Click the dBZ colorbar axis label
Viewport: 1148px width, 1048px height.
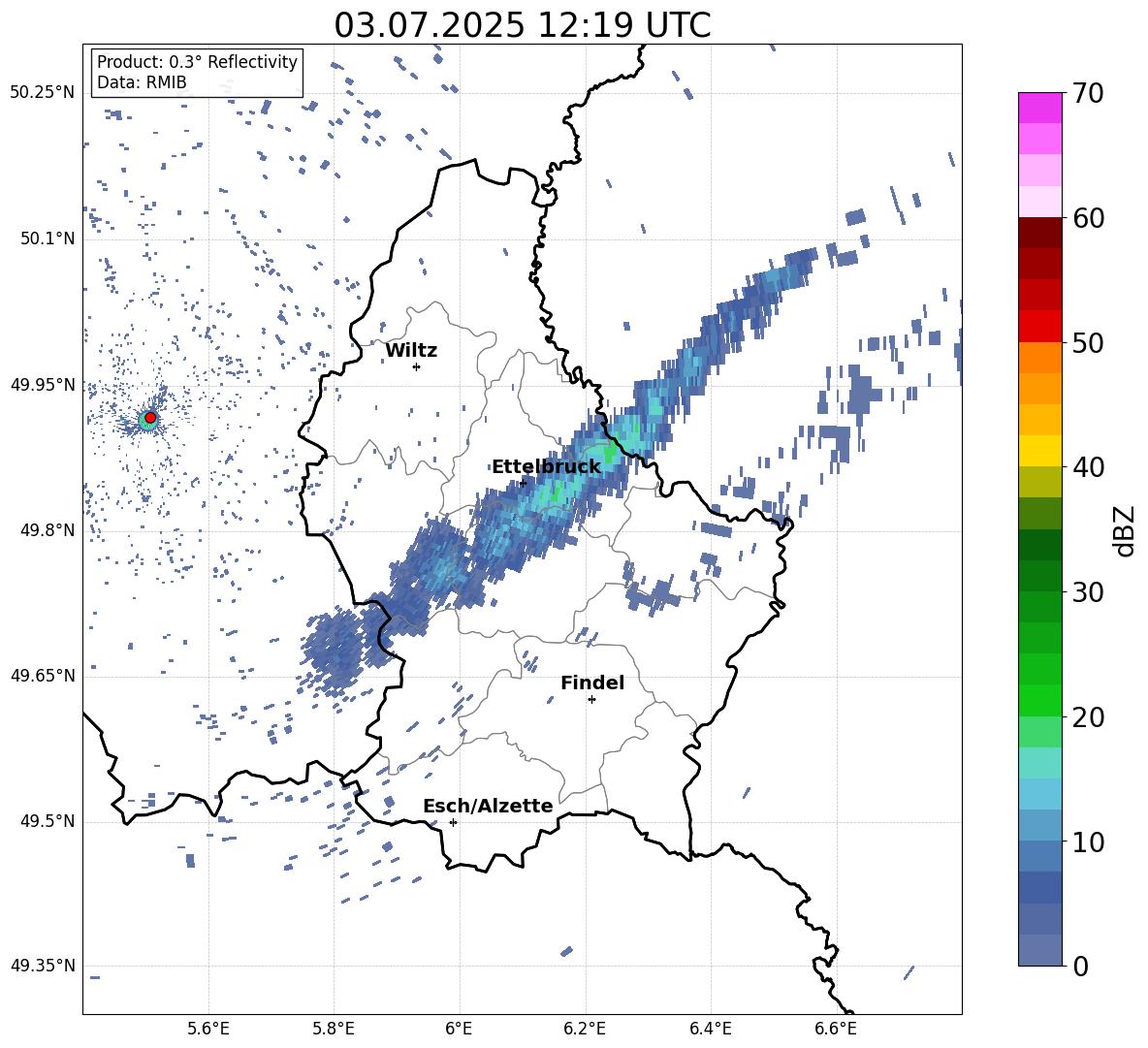point(1126,530)
